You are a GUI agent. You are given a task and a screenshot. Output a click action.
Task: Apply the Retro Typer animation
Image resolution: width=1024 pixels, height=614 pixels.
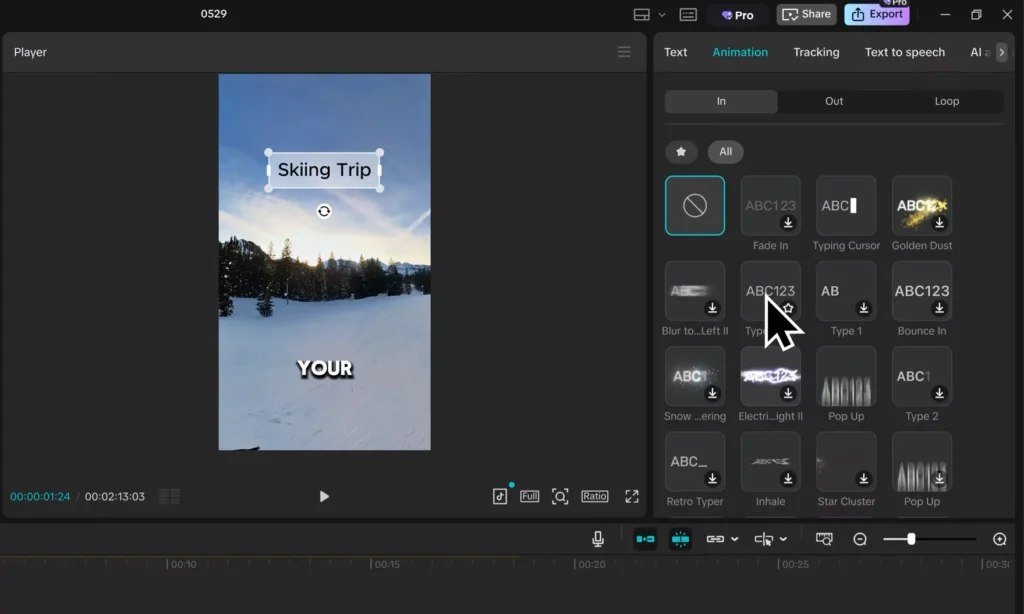tap(695, 462)
